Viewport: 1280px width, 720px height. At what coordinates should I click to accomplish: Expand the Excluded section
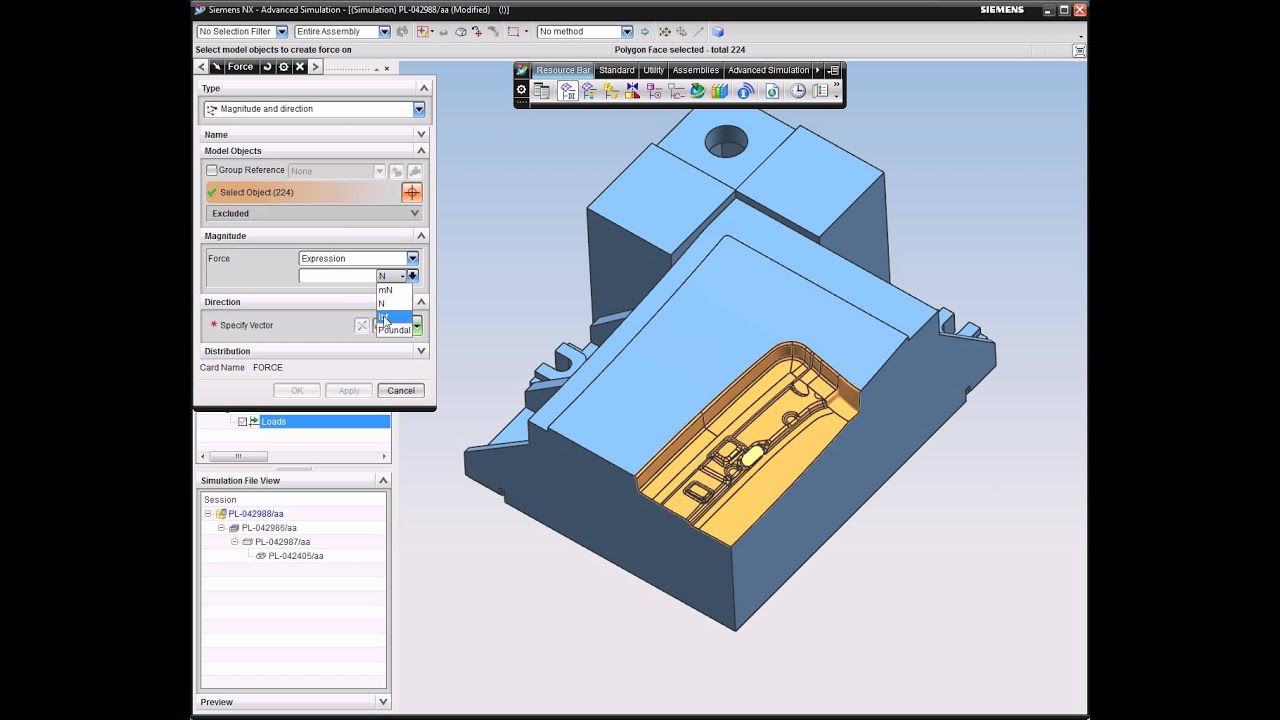(x=415, y=213)
